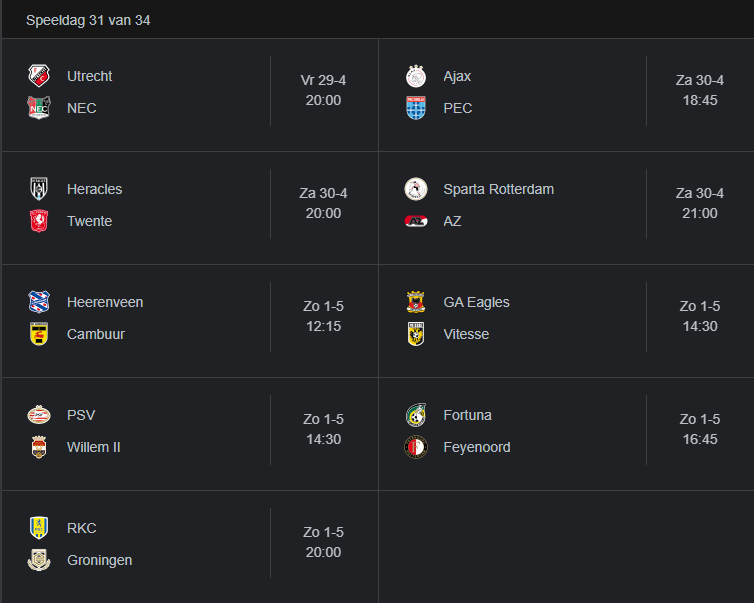Select the red Twente crest
Image resolution: width=754 pixels, height=603 pixels.
click(39, 221)
